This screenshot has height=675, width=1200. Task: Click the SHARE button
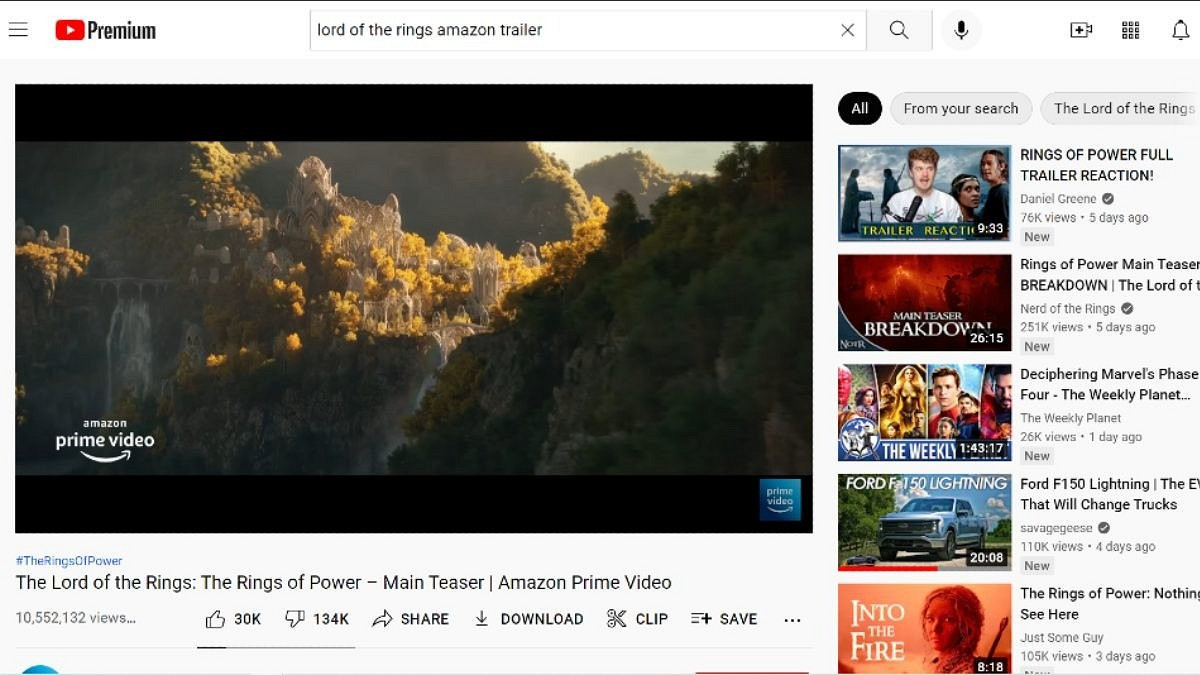pos(411,619)
